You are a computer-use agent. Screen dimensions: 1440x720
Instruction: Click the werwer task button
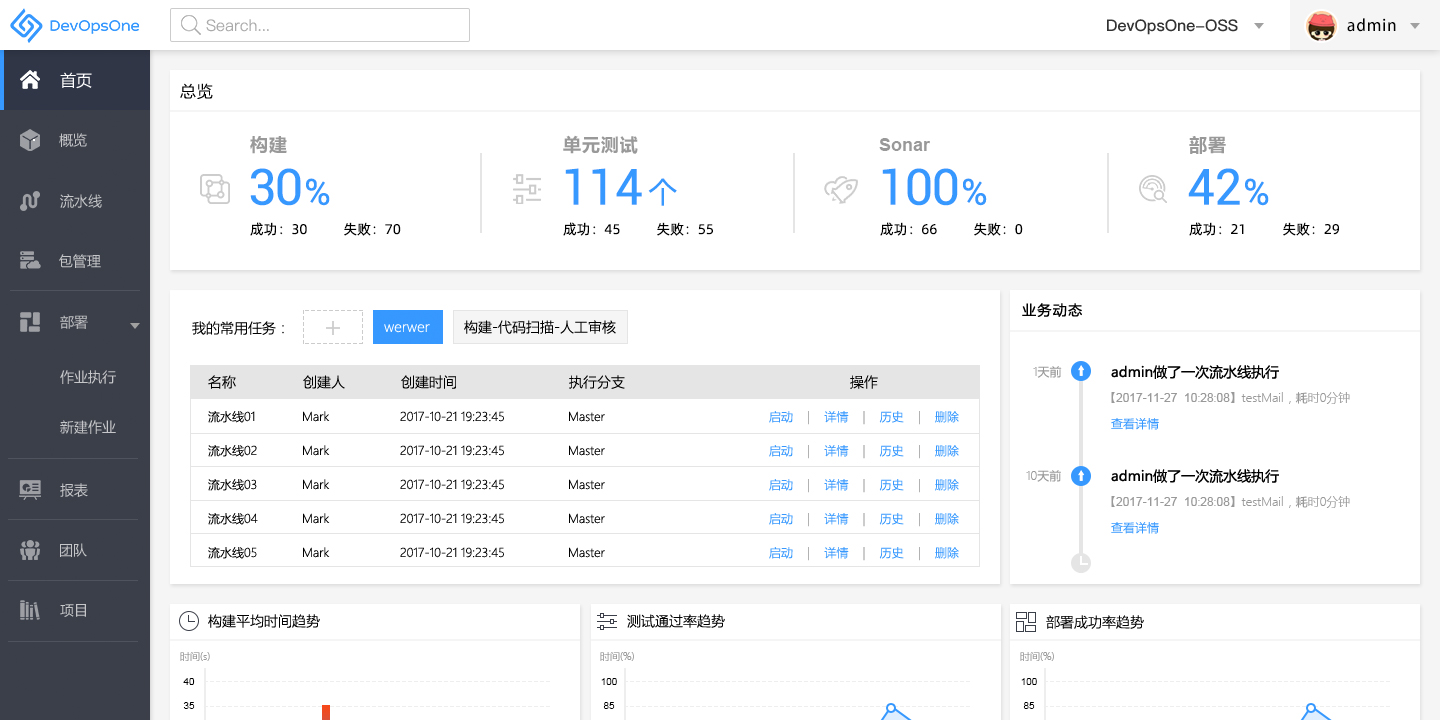407,327
